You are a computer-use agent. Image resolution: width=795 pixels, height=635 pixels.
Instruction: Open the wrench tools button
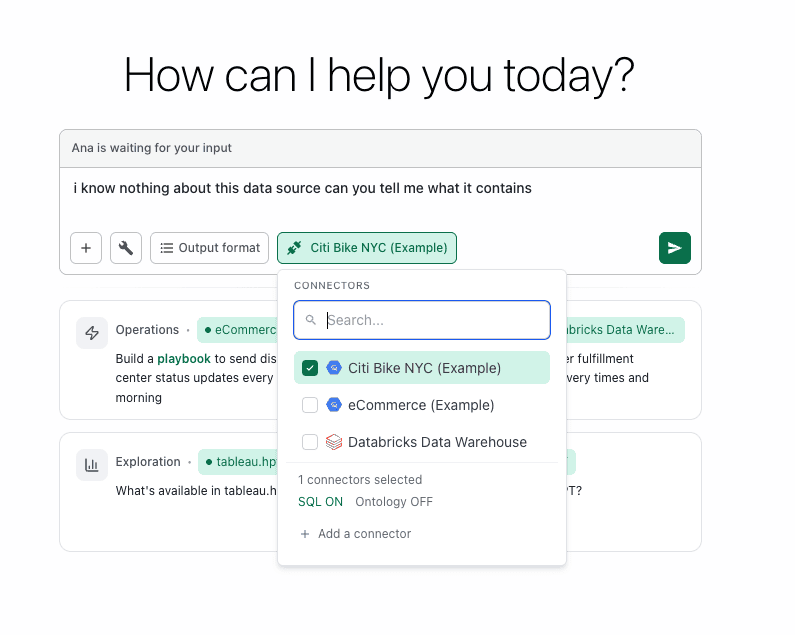pyautogui.click(x=125, y=248)
